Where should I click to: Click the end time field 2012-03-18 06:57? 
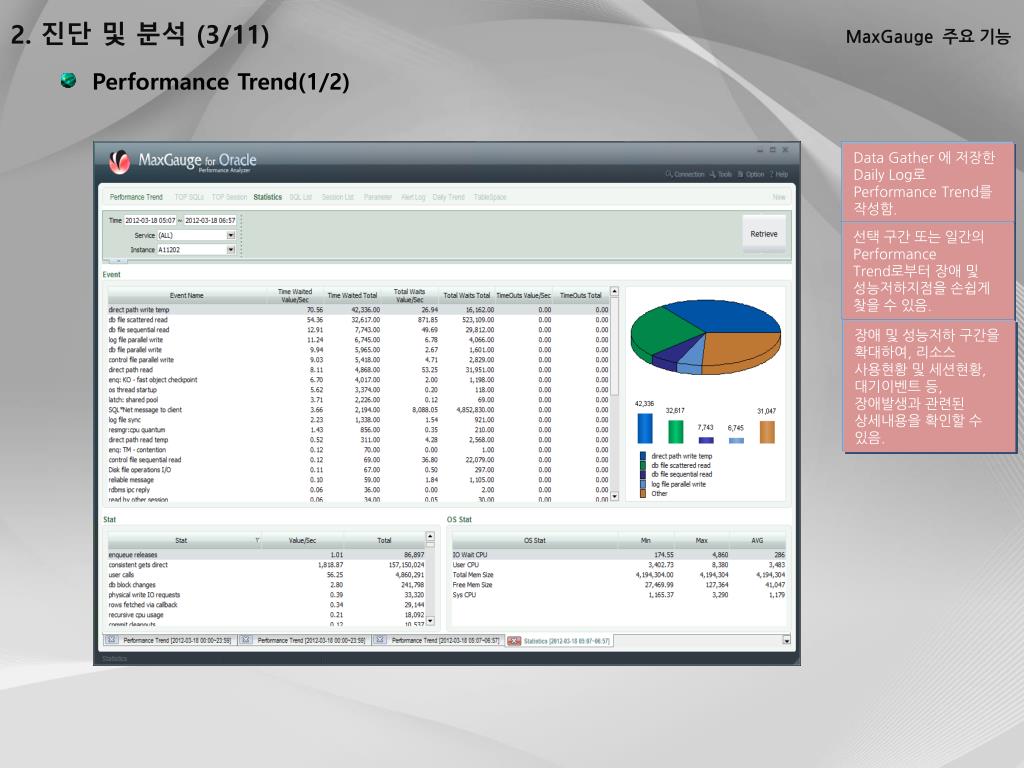pyautogui.click(x=210, y=221)
